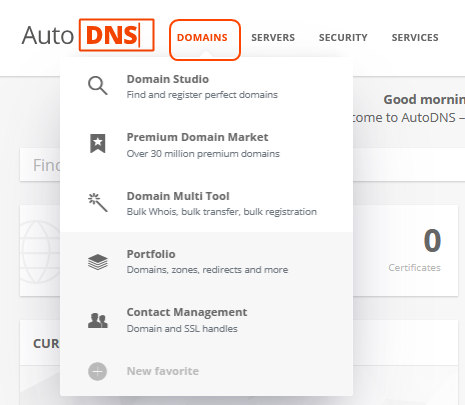Add a New favorite entry

click(x=206, y=371)
